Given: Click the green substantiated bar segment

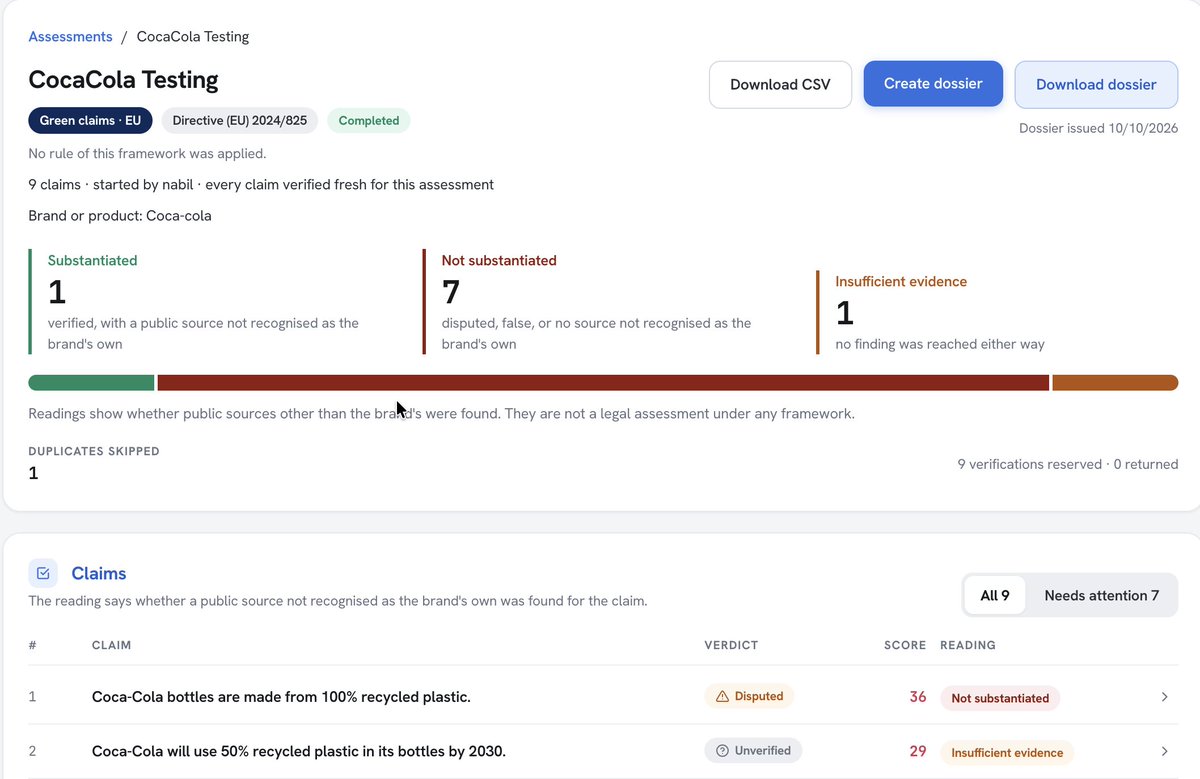Looking at the screenshot, I should [91, 383].
